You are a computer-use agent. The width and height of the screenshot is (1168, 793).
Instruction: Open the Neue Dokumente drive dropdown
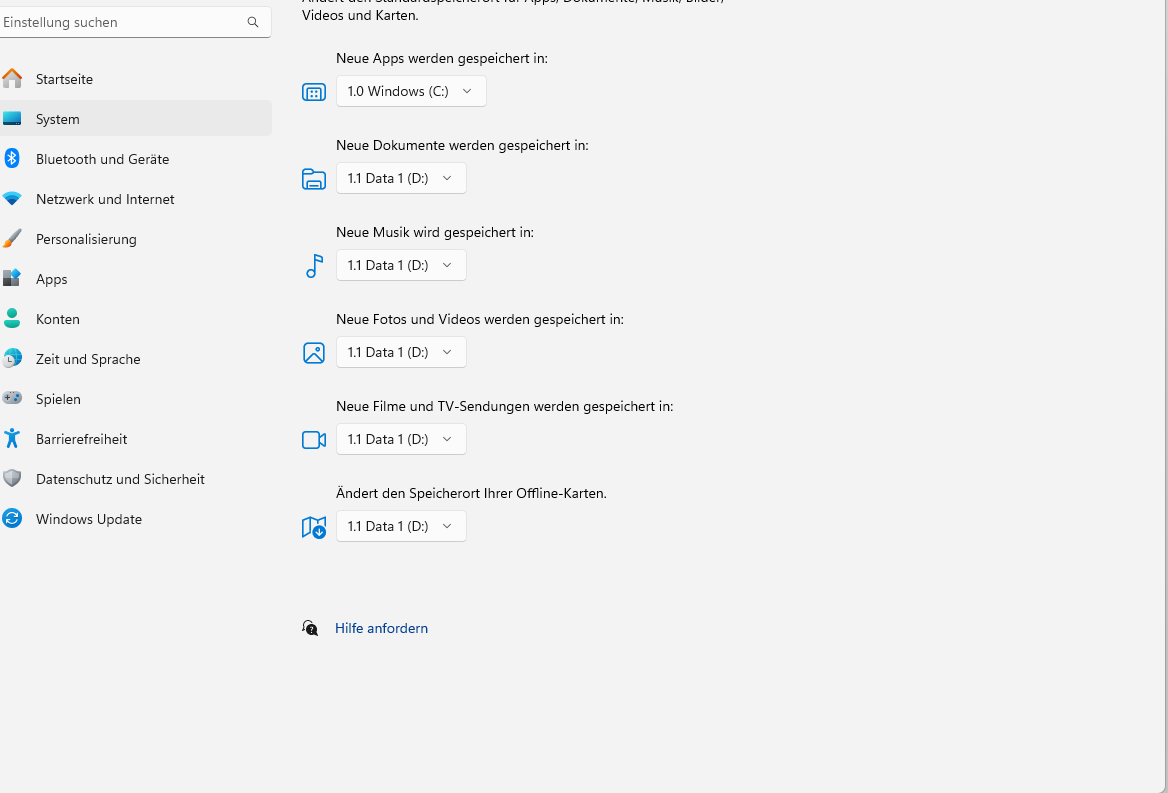[x=402, y=178]
